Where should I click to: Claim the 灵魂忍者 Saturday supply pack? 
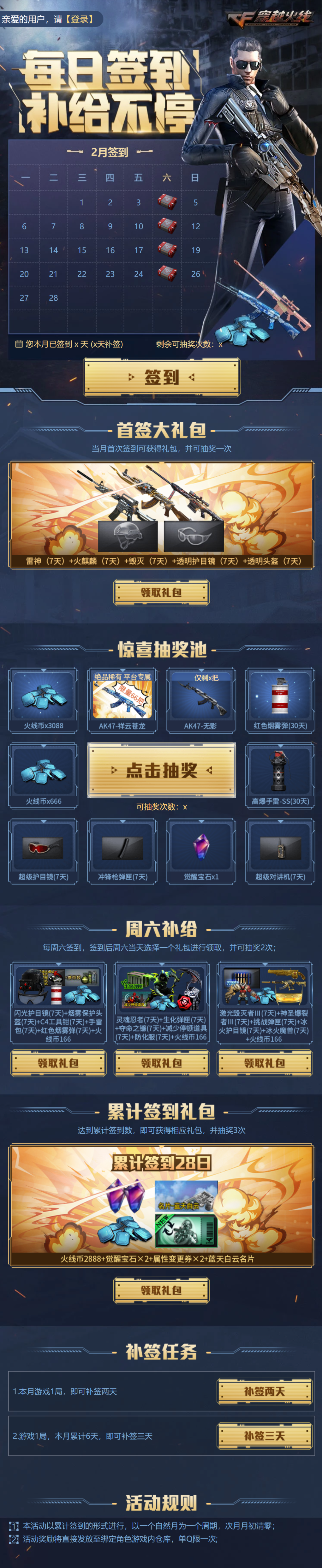[x=161, y=1063]
